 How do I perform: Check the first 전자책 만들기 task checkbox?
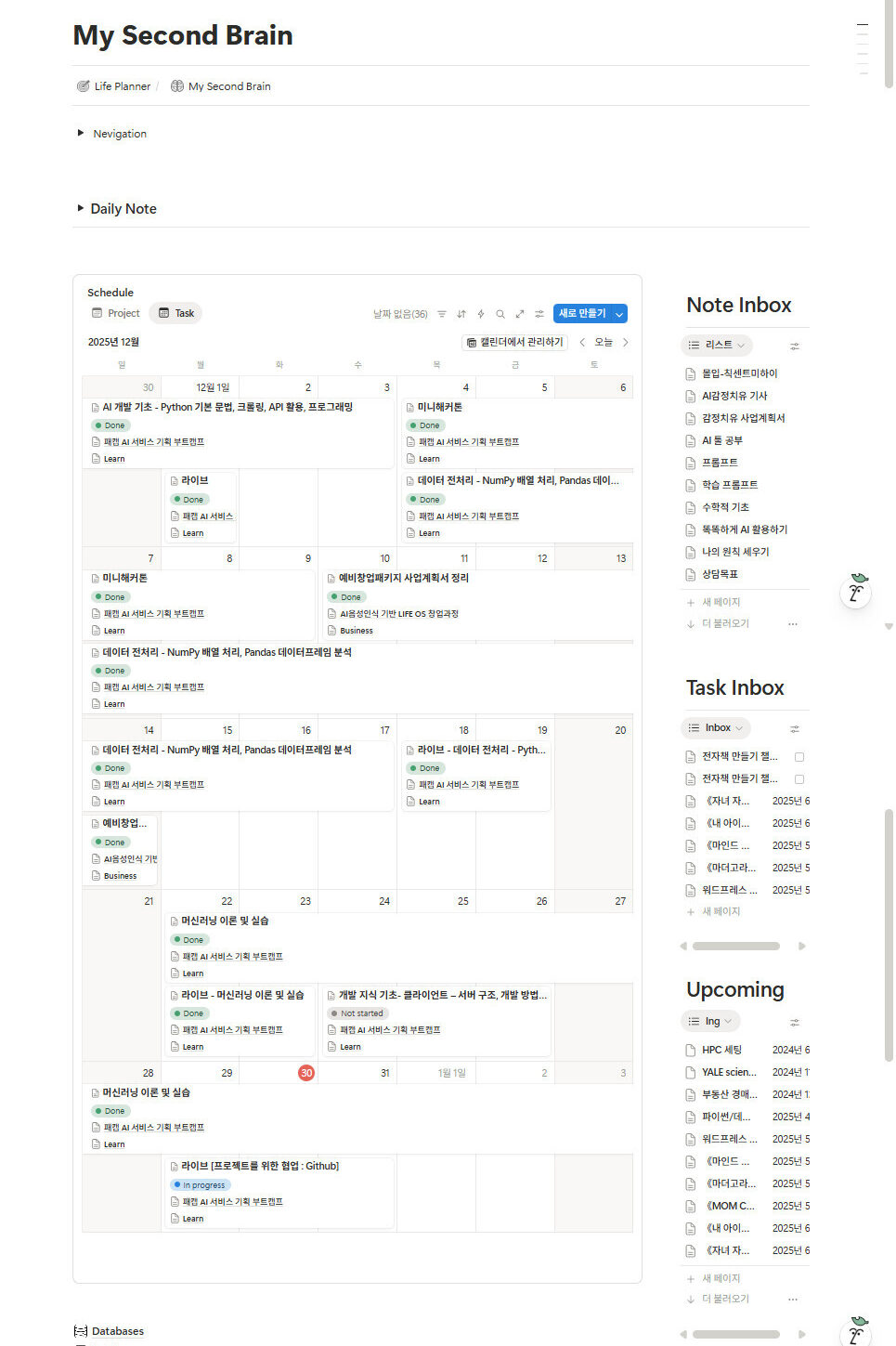pos(799,757)
